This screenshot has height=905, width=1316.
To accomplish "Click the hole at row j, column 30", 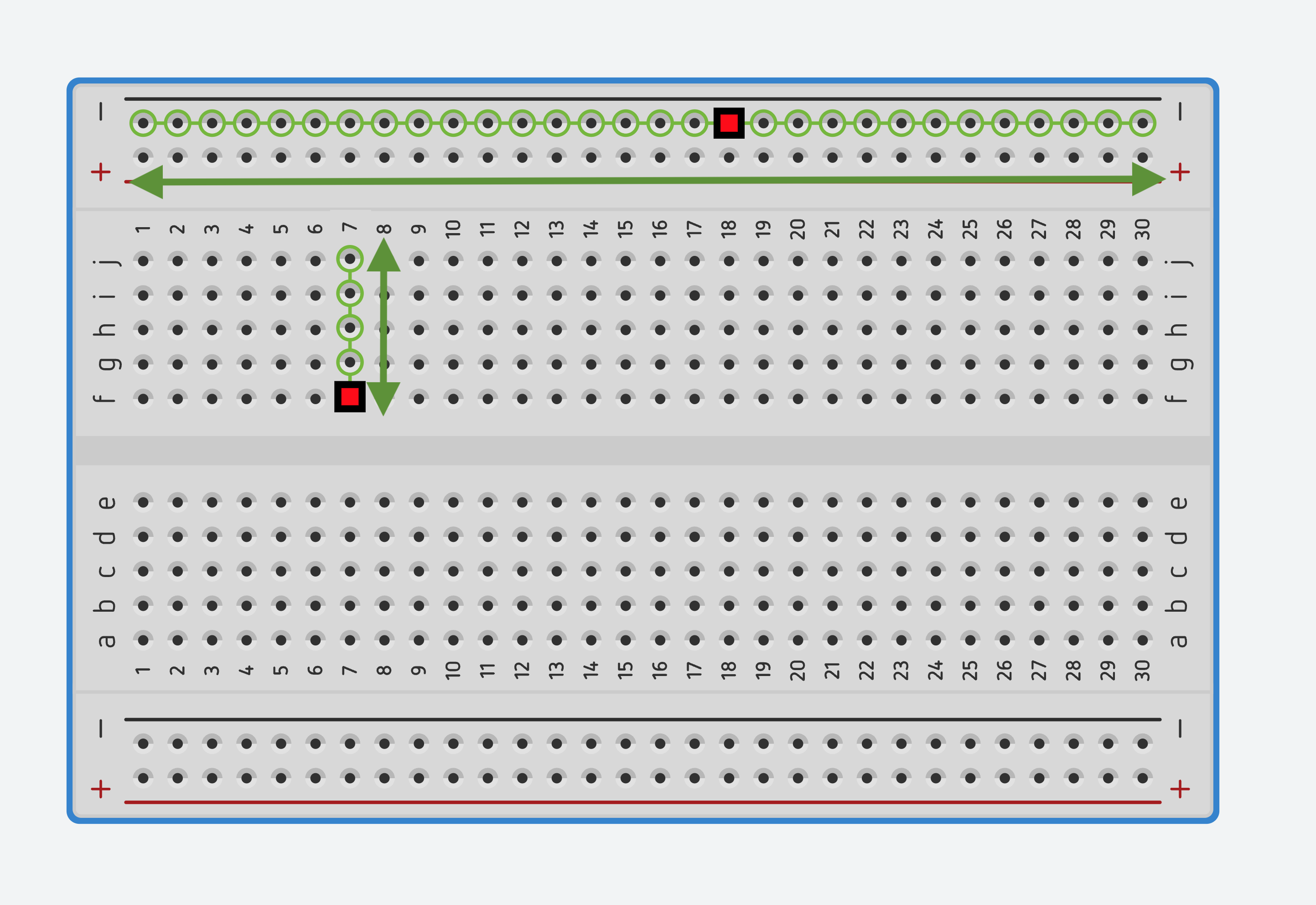I will pos(1143,261).
